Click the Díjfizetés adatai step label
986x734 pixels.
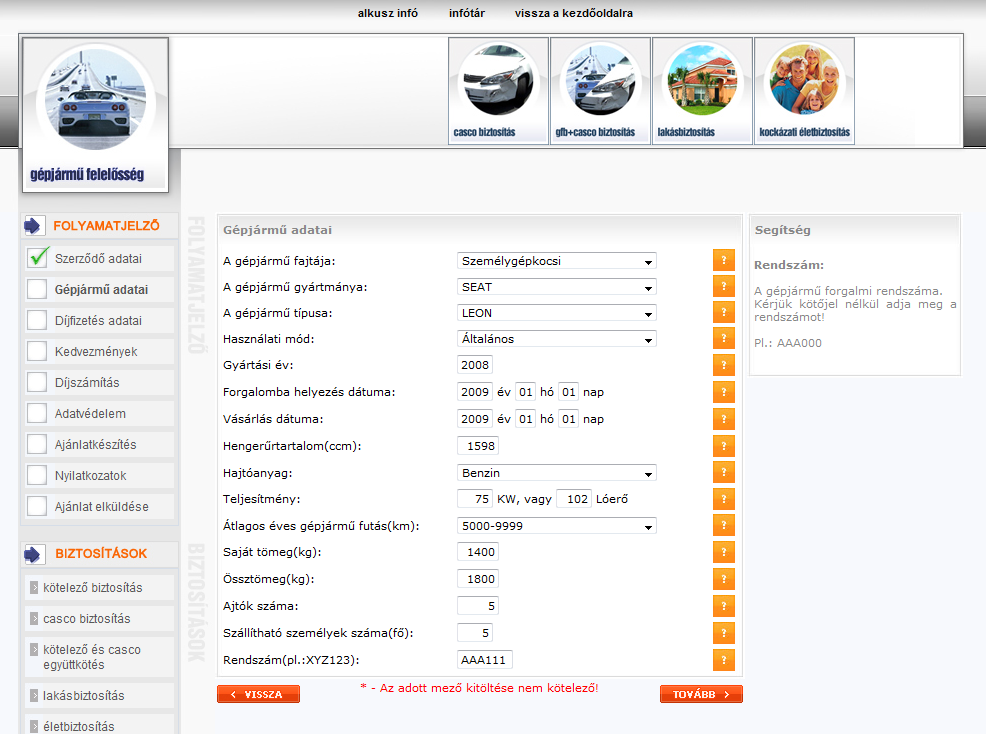tap(98, 321)
